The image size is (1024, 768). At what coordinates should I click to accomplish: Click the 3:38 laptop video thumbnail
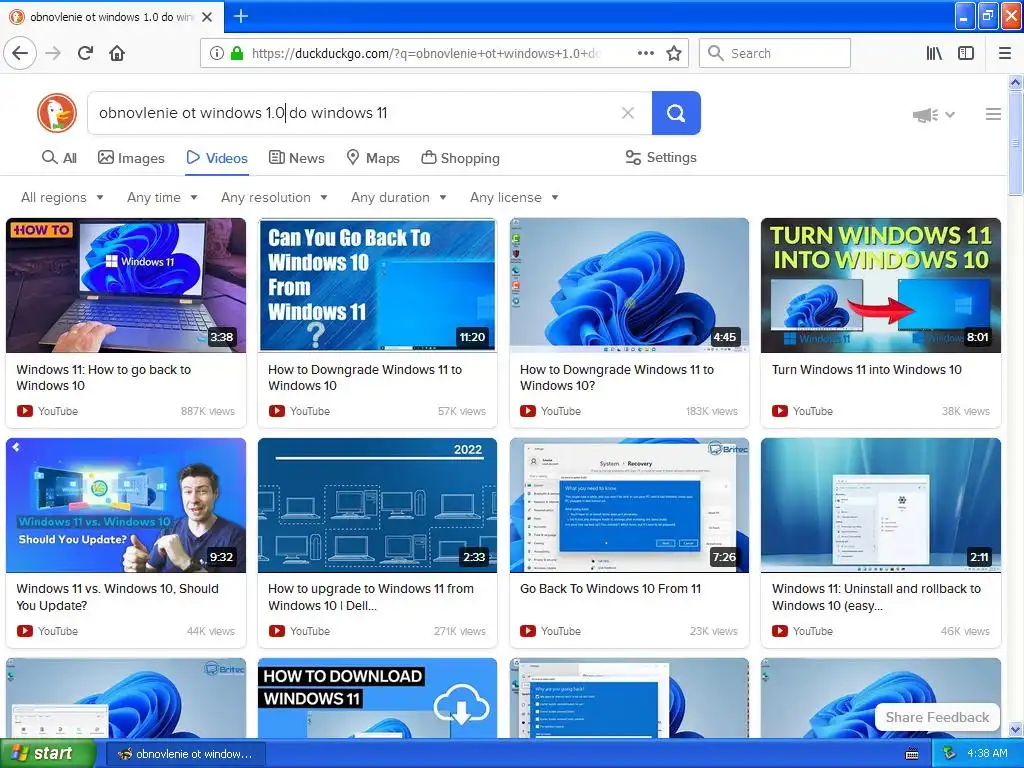point(126,285)
